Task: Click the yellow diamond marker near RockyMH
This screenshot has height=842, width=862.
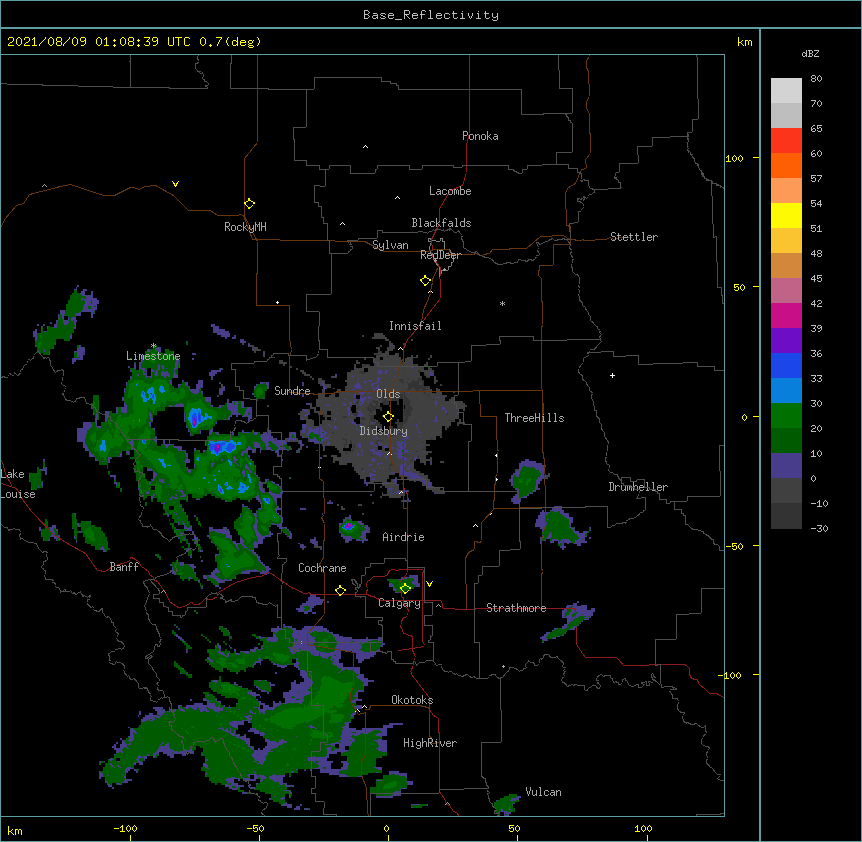Action: pos(249,204)
